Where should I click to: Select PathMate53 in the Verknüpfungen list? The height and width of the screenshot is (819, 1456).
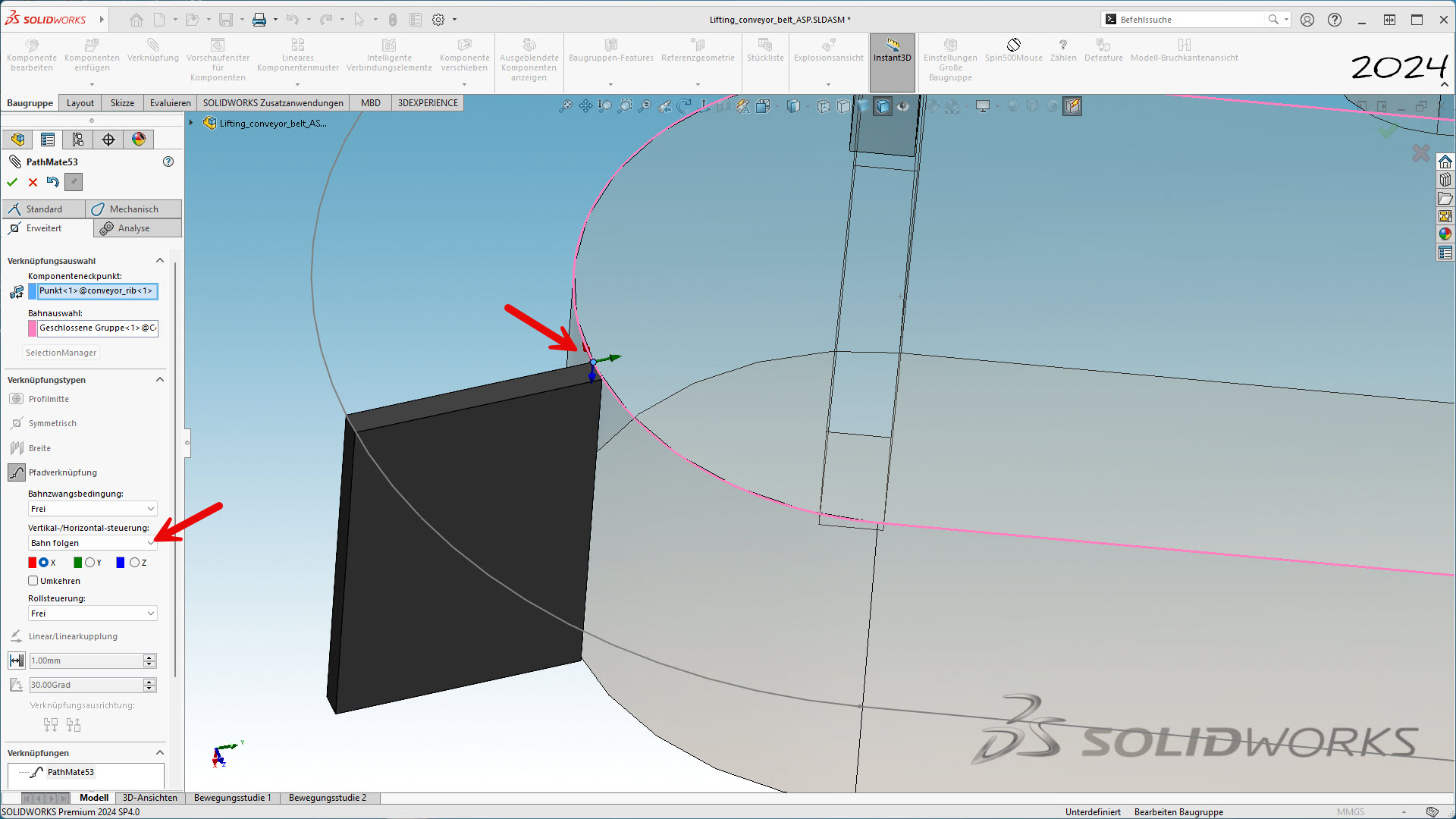[71, 772]
